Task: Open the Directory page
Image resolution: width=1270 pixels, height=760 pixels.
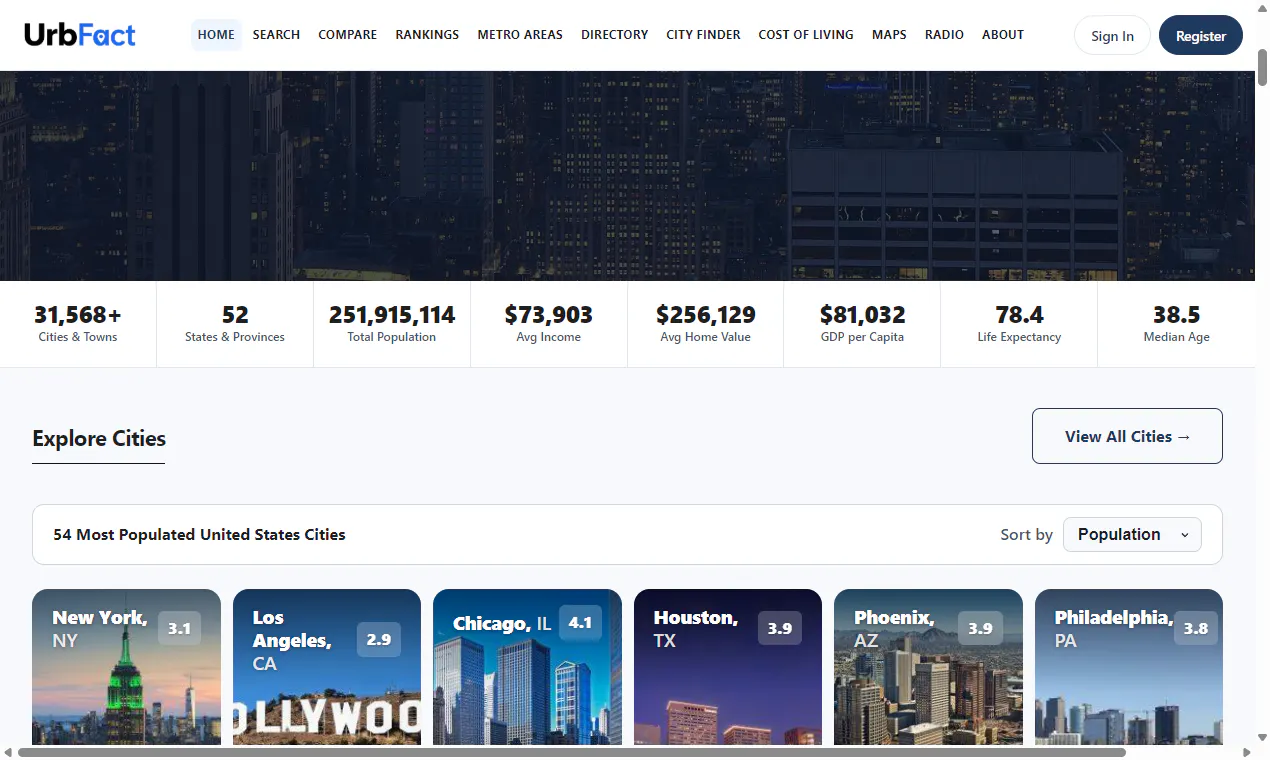Action: pyautogui.click(x=615, y=34)
